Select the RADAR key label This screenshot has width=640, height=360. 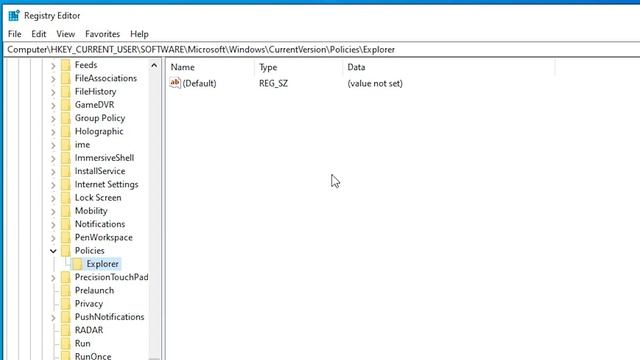(x=89, y=330)
